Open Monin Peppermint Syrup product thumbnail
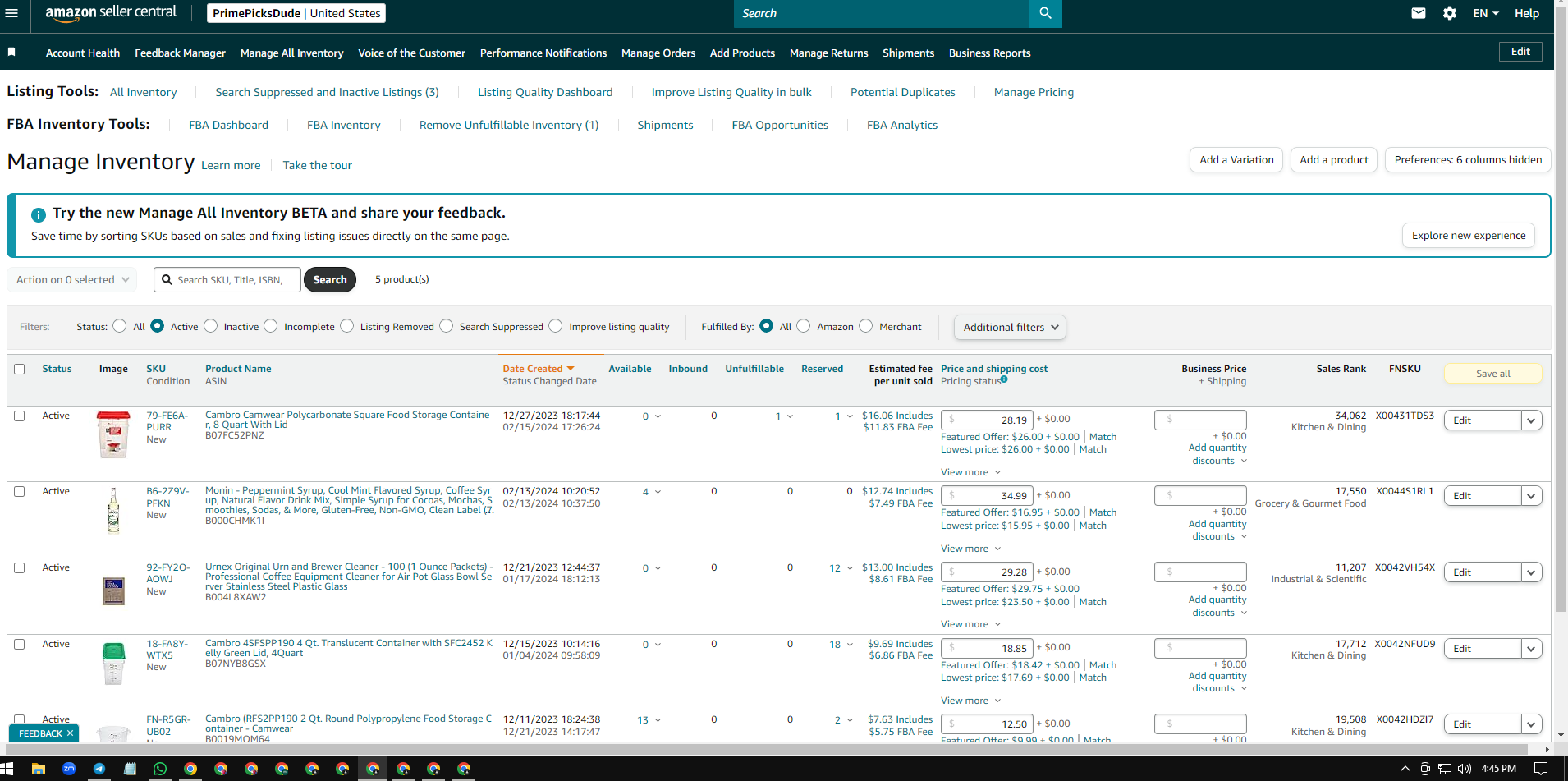This screenshot has width=1568, height=781. point(113,510)
